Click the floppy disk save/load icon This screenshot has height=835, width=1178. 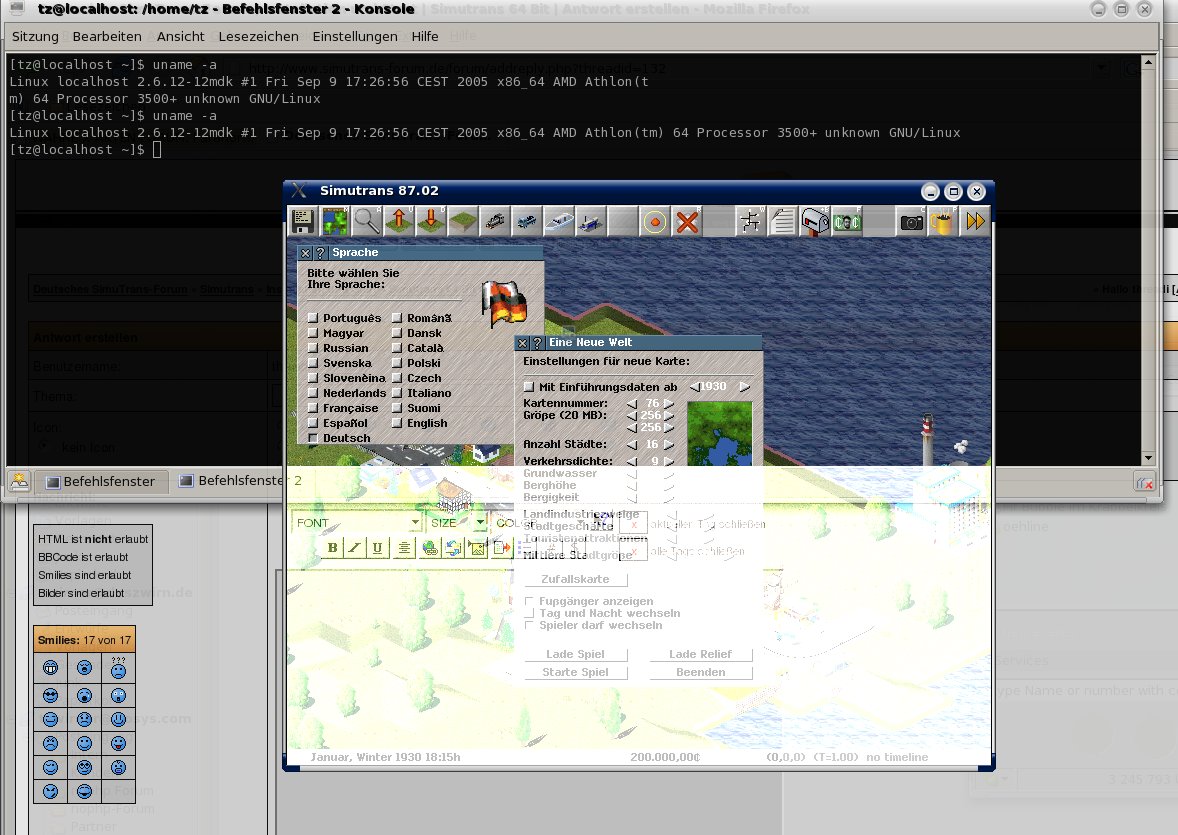303,222
